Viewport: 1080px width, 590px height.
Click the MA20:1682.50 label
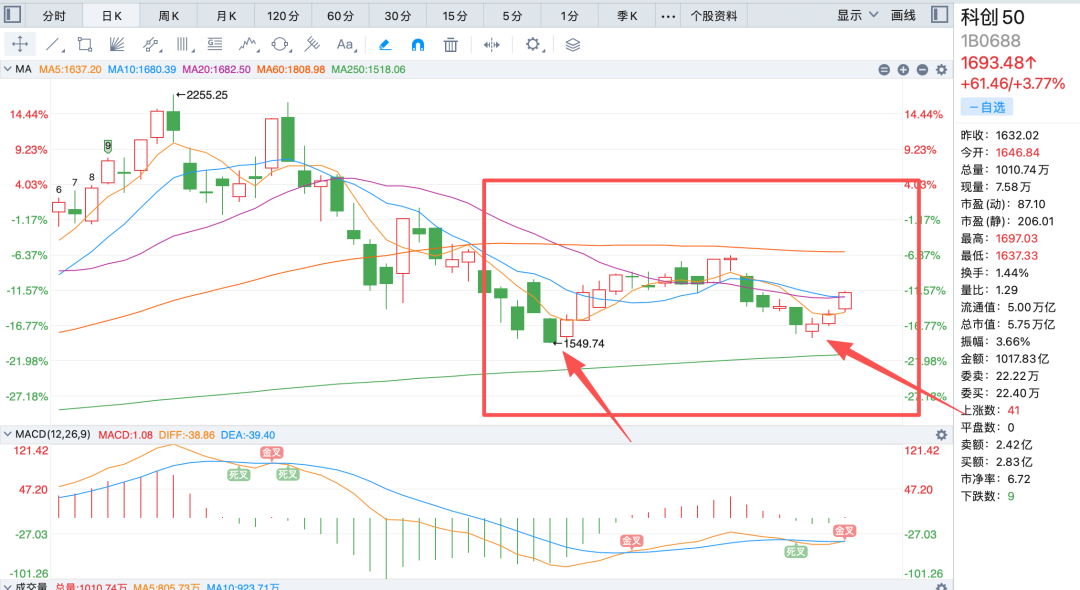pos(216,70)
